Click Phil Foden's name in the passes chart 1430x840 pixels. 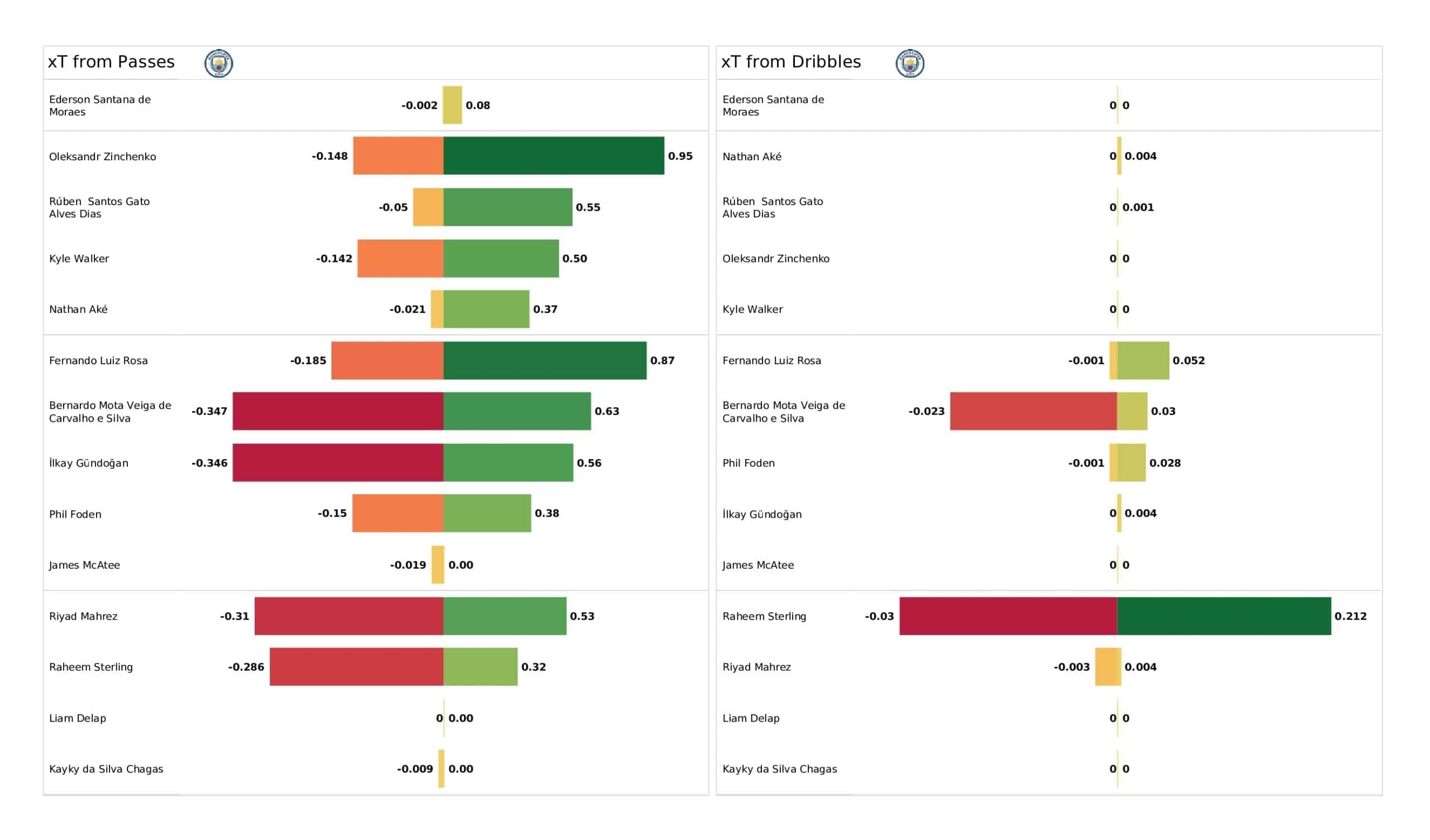point(75,514)
